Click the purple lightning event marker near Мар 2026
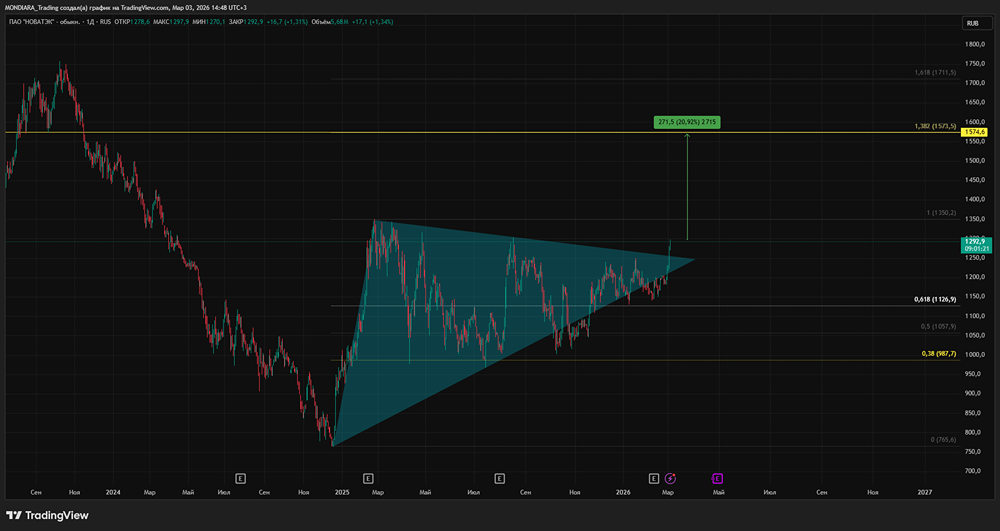 [670, 479]
